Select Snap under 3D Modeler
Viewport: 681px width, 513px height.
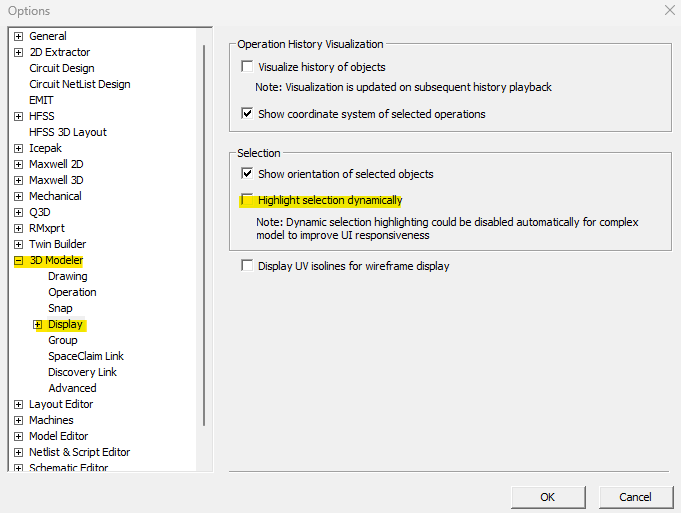60,309
